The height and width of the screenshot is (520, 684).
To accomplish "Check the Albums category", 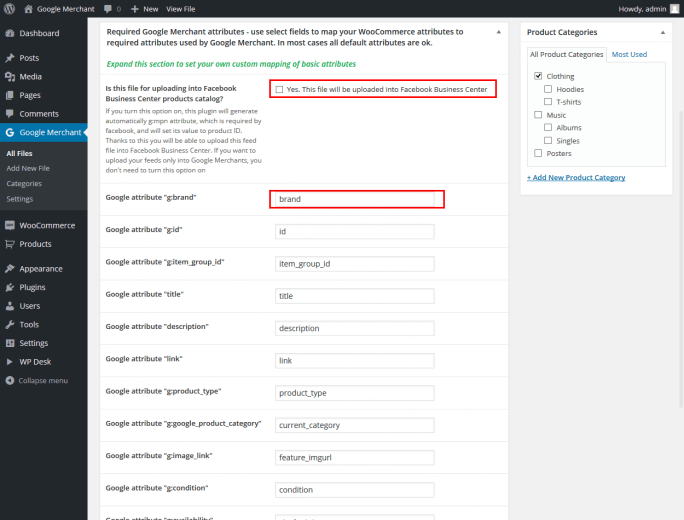I will pyautogui.click(x=548, y=127).
